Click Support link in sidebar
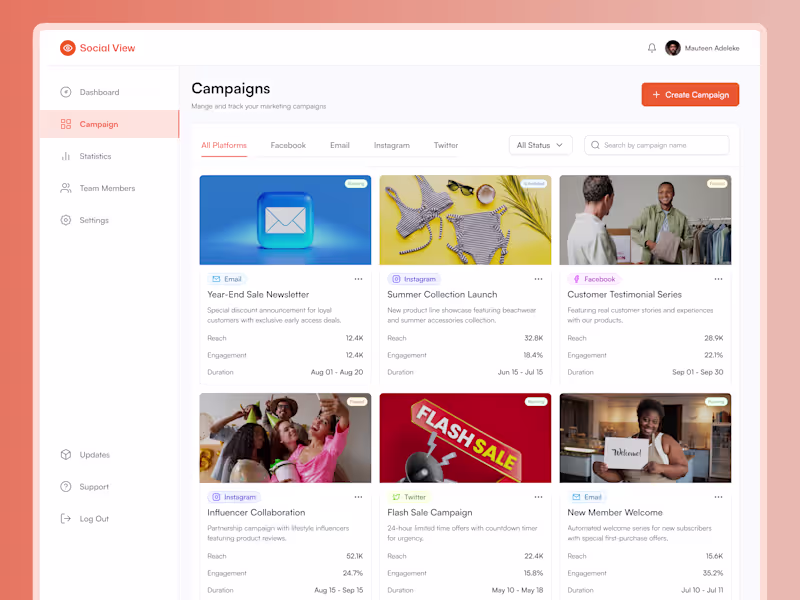 94,487
